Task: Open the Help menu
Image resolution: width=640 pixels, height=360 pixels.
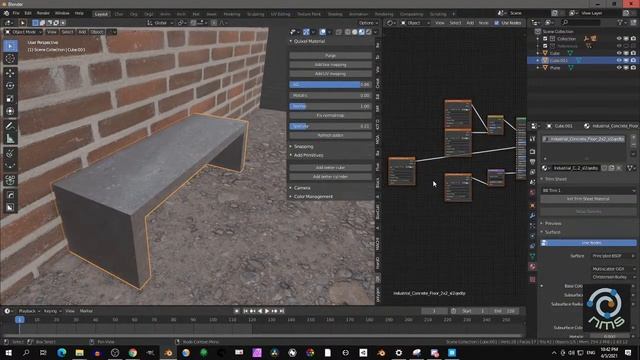Action: click(x=79, y=13)
